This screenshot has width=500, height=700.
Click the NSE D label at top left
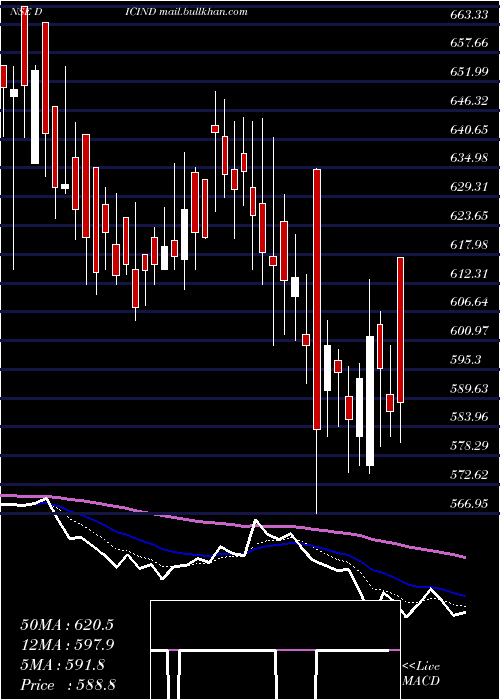click(26, 12)
